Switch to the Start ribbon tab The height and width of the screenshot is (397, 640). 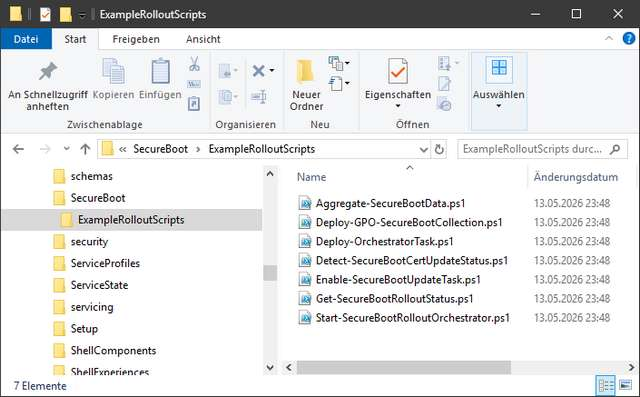click(x=75, y=39)
